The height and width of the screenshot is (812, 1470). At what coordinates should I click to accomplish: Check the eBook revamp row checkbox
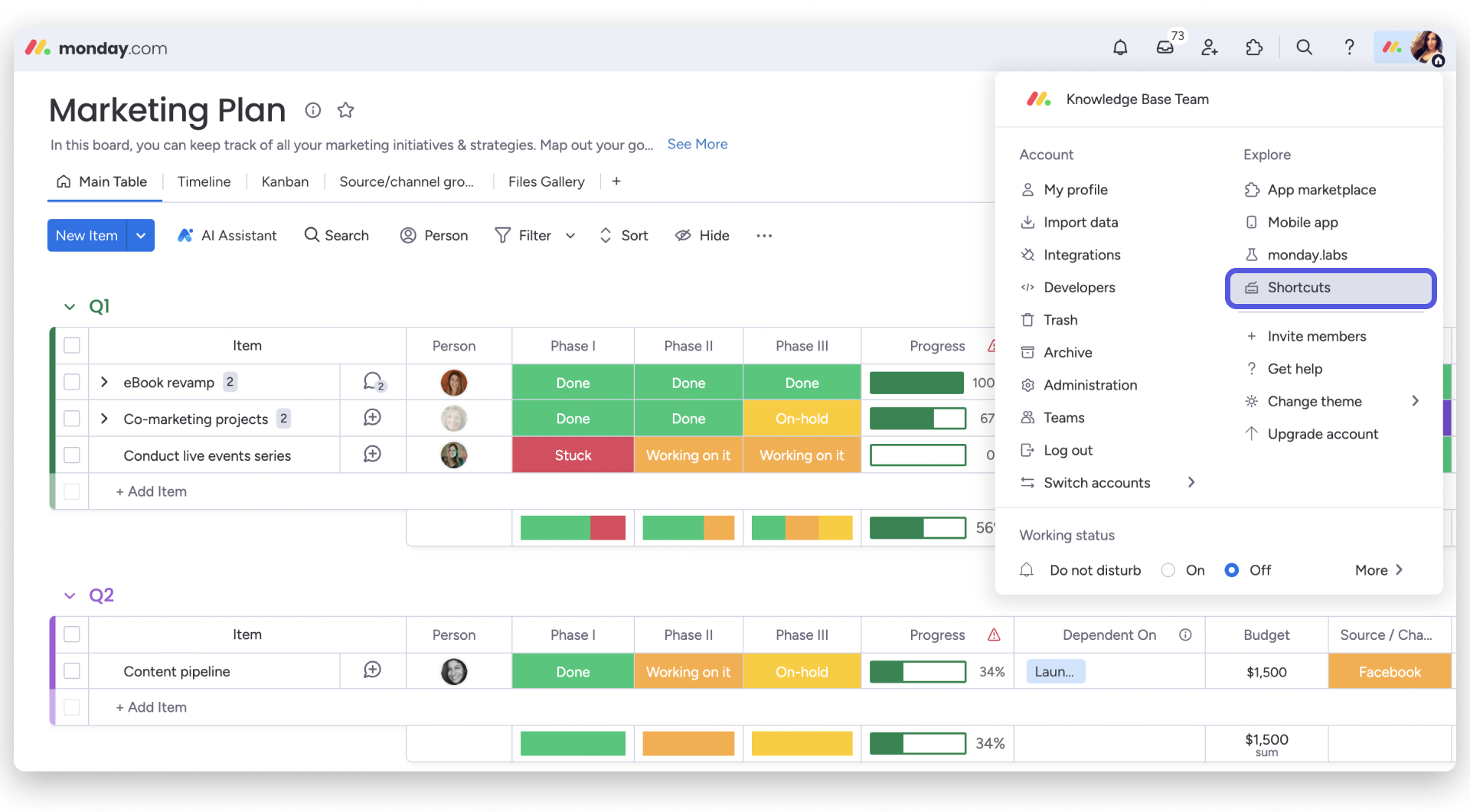click(72, 382)
